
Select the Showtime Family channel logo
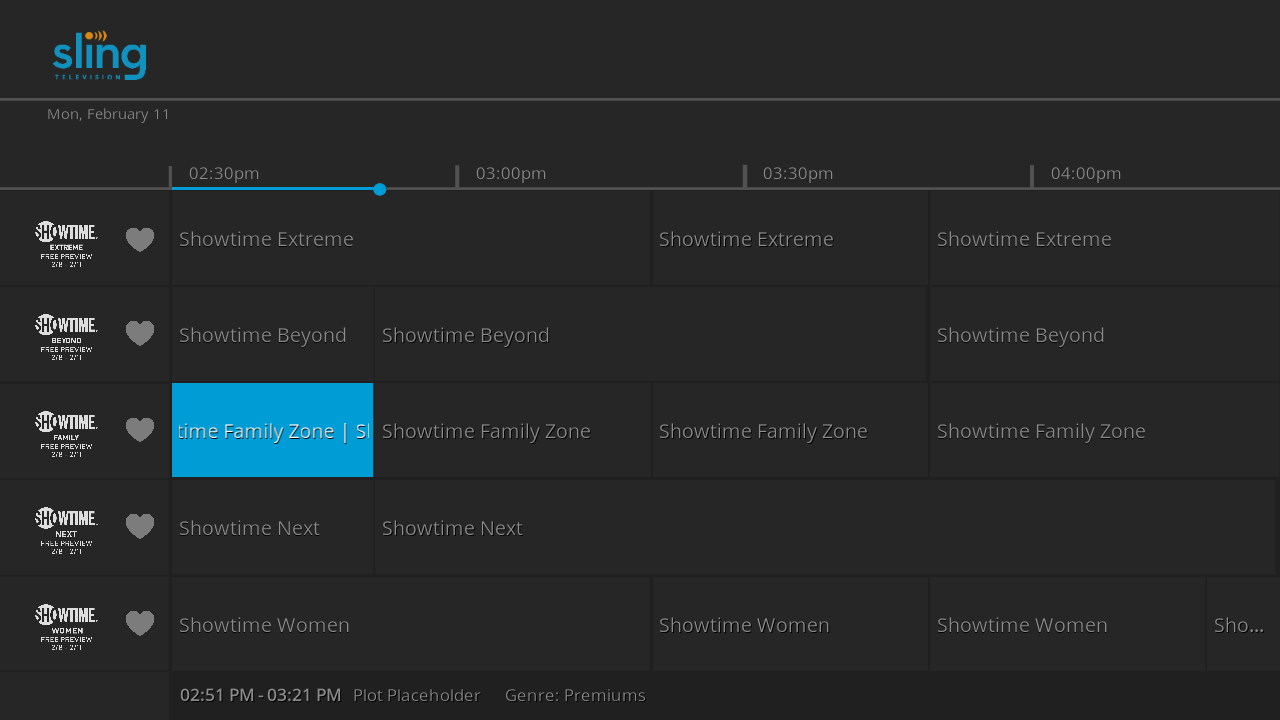point(66,431)
